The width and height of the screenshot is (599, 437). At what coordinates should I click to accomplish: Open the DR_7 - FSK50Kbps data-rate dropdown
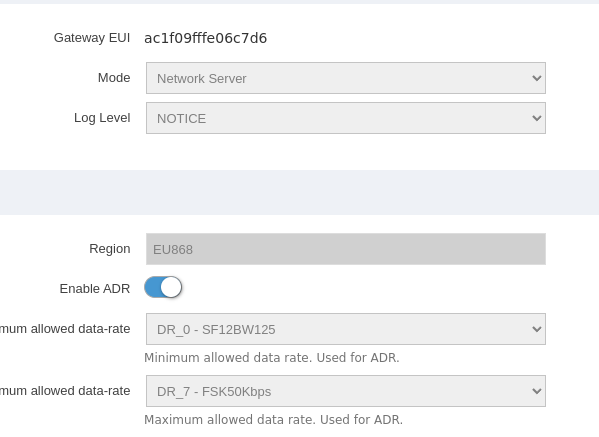coord(346,391)
